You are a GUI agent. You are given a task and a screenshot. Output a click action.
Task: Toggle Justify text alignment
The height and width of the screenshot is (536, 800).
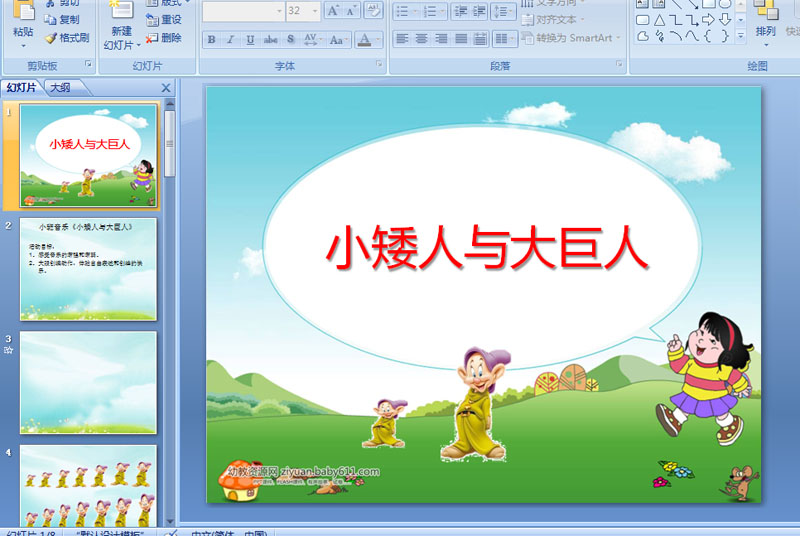pyautogui.click(x=461, y=38)
